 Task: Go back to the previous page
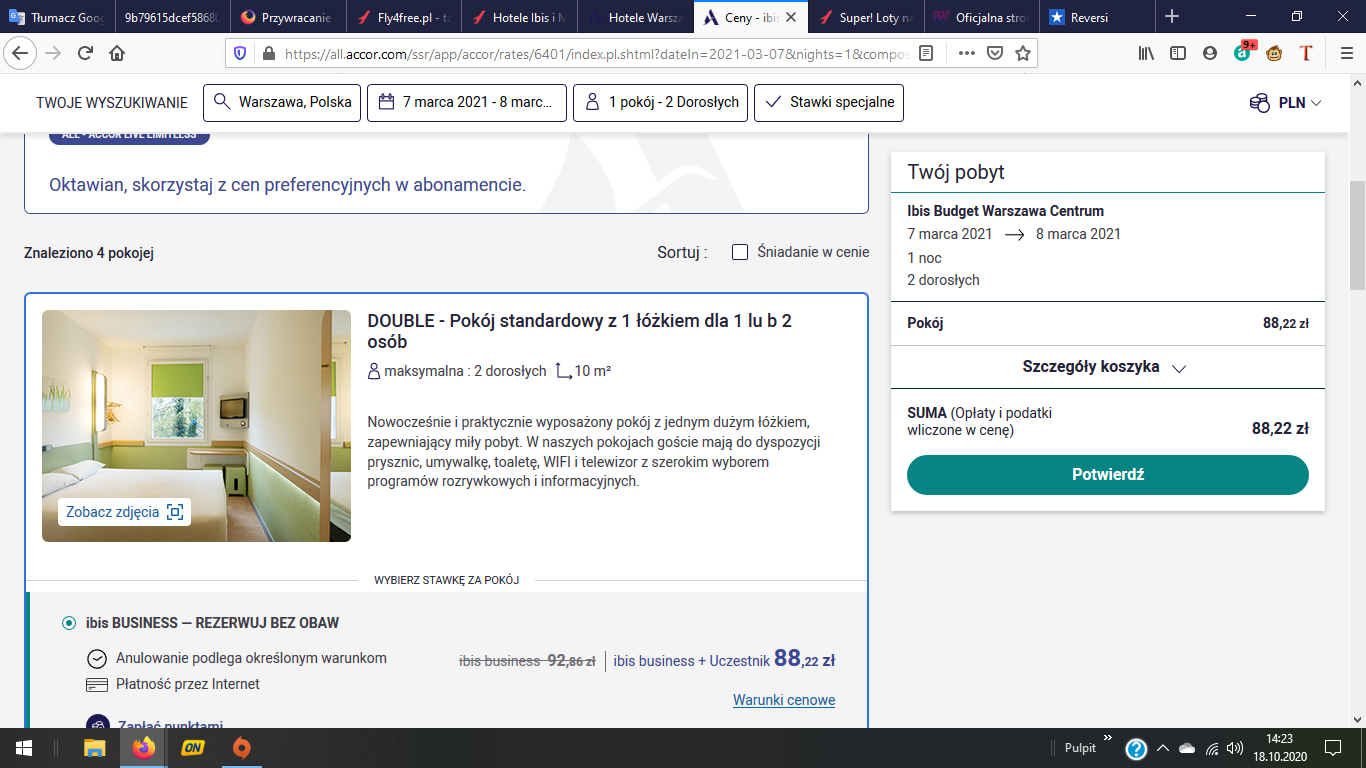point(22,54)
